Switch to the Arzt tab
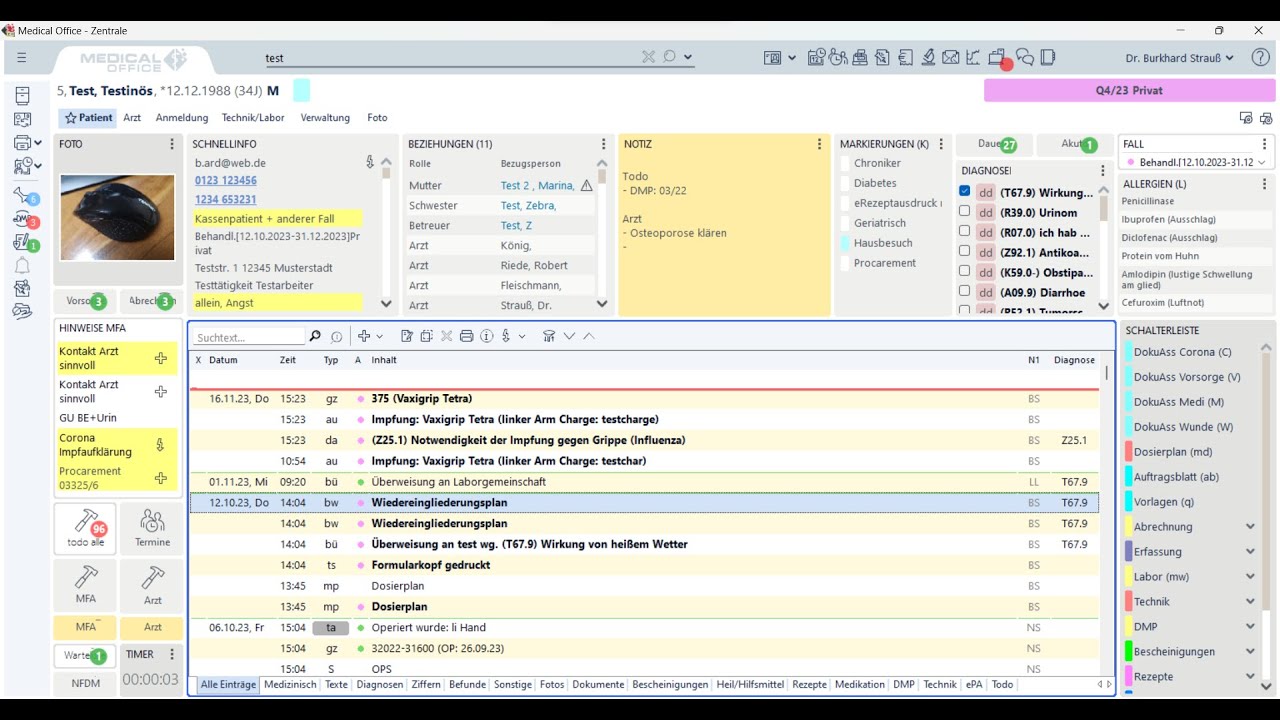This screenshot has height=720, width=1280. click(x=132, y=118)
